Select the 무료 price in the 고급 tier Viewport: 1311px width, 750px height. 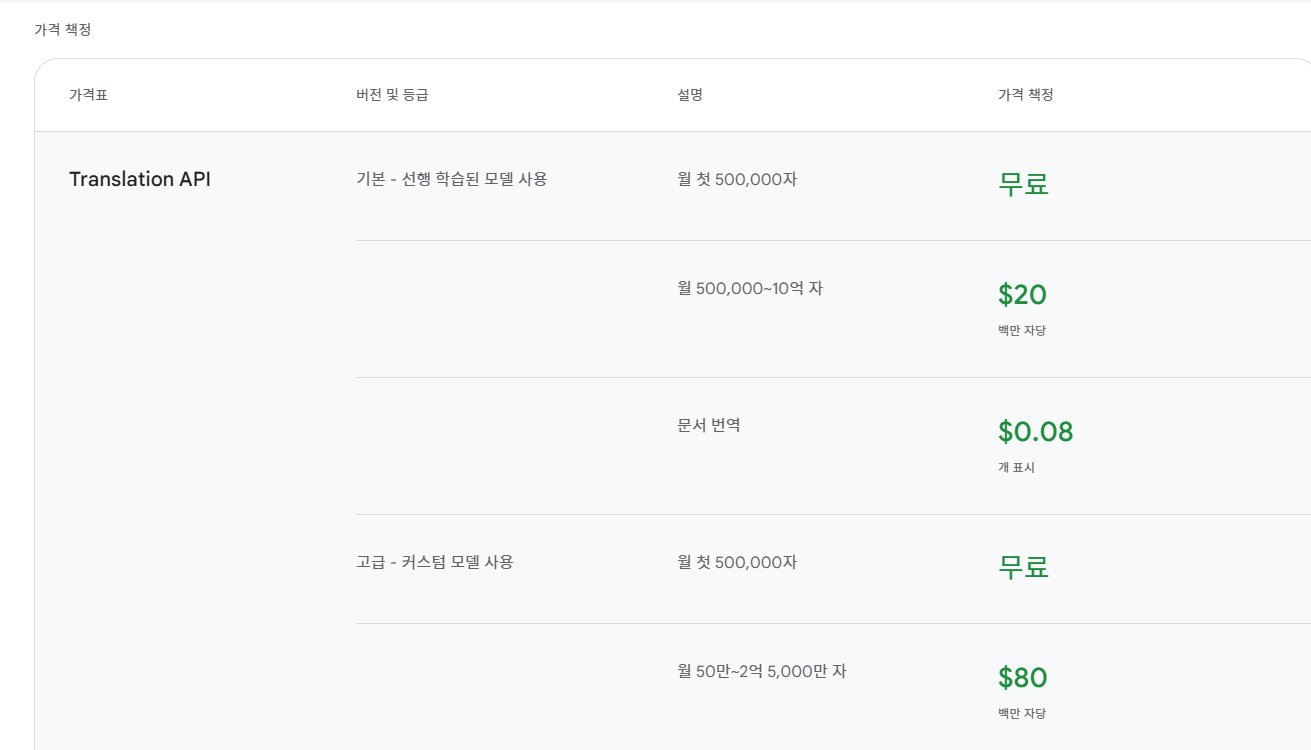1023,567
